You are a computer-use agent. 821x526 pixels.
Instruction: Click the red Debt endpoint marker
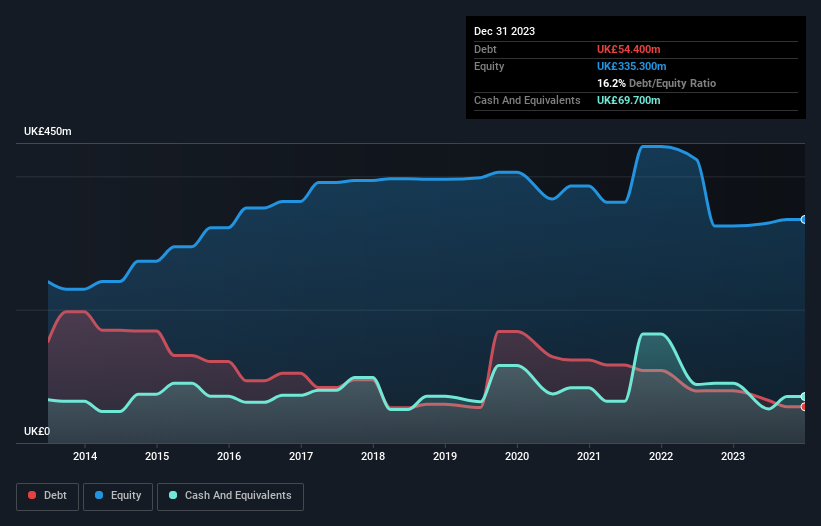tap(804, 407)
